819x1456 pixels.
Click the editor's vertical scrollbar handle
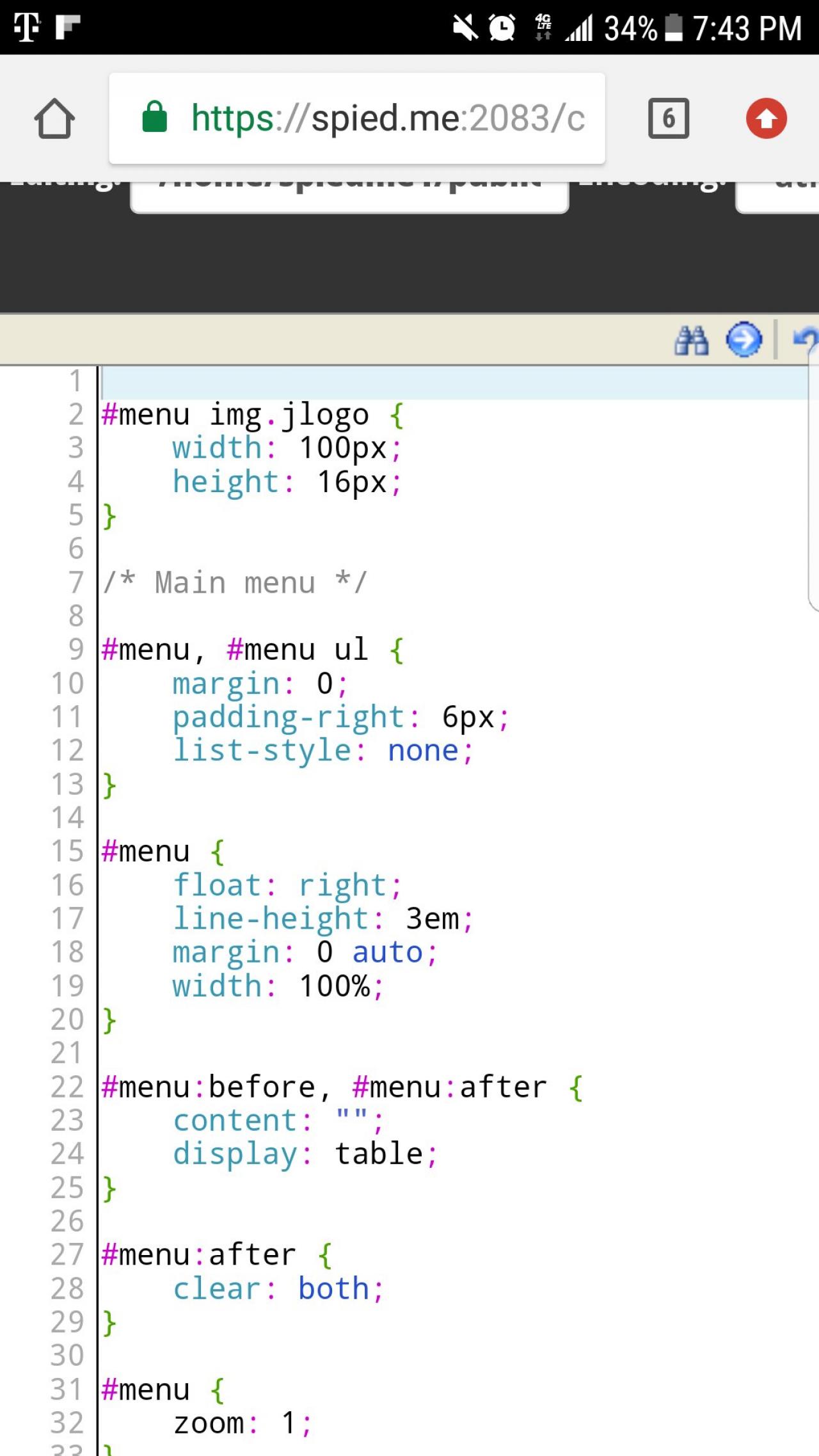coord(813,486)
